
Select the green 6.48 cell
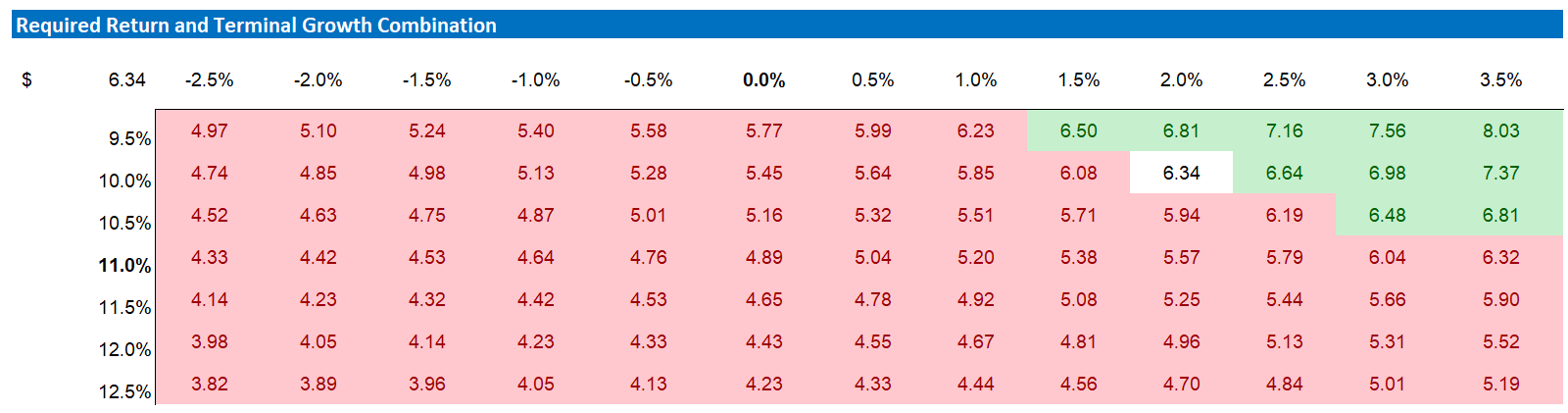point(1387,215)
